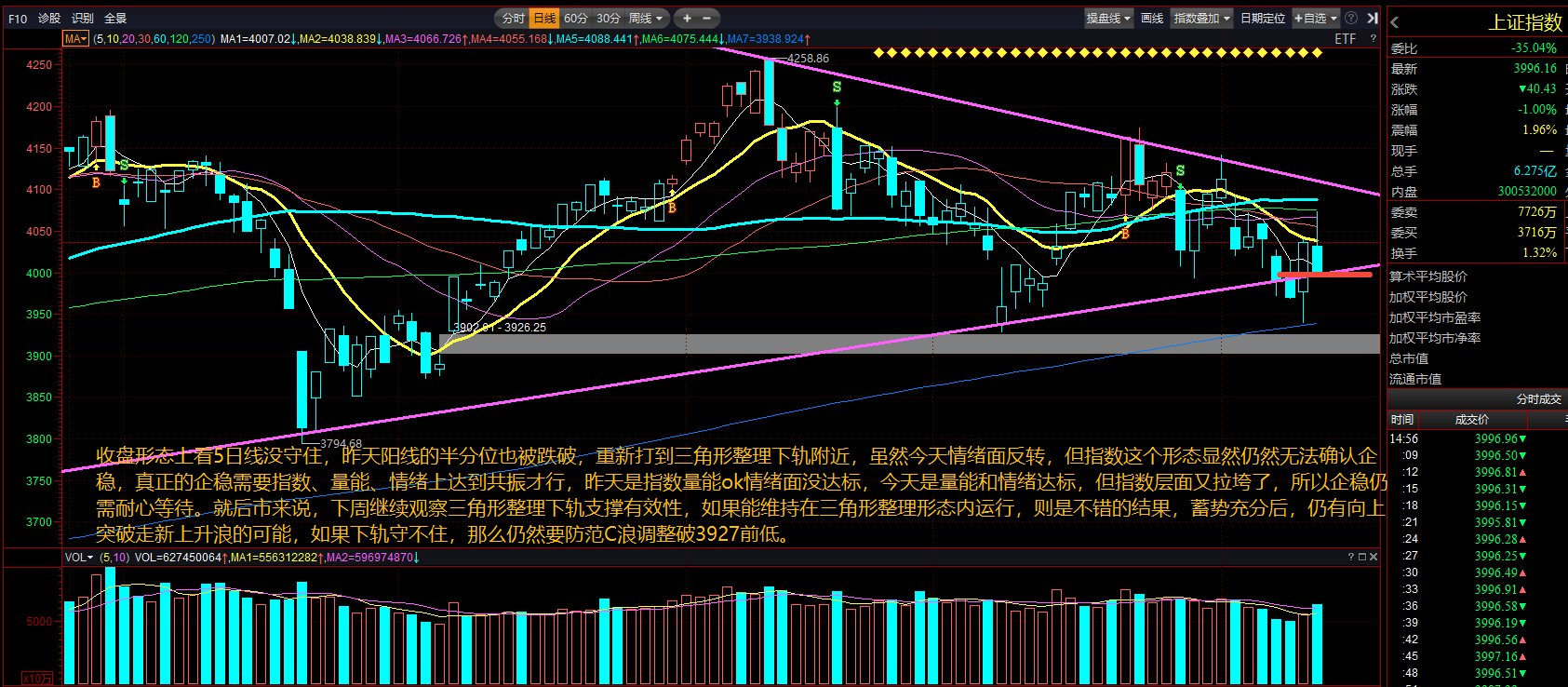Open help icon beside ETF label

[x=1373, y=39]
